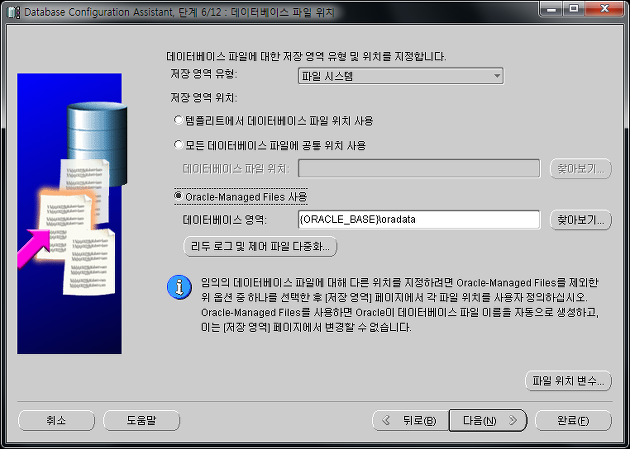The height and width of the screenshot is (449, 630).
Task: Click the 저장 영역 유형 label
Action: [204, 74]
